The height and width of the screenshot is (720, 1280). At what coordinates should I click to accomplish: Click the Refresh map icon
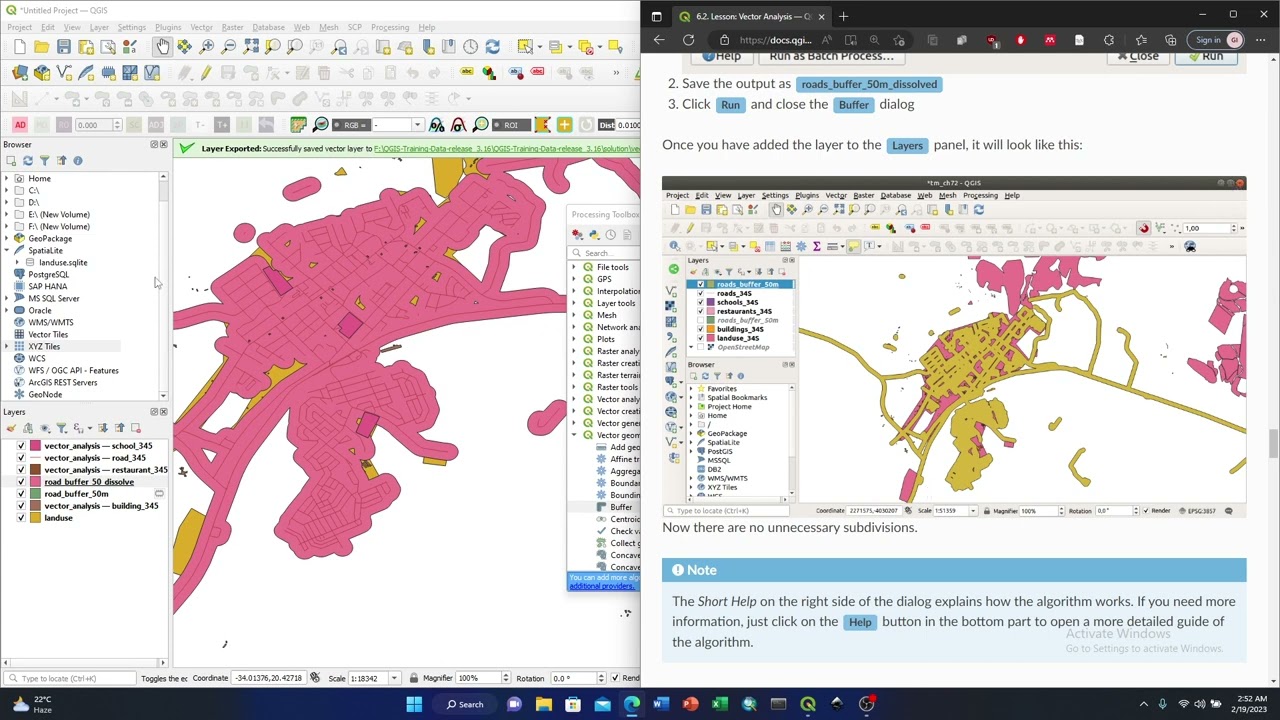[x=492, y=47]
